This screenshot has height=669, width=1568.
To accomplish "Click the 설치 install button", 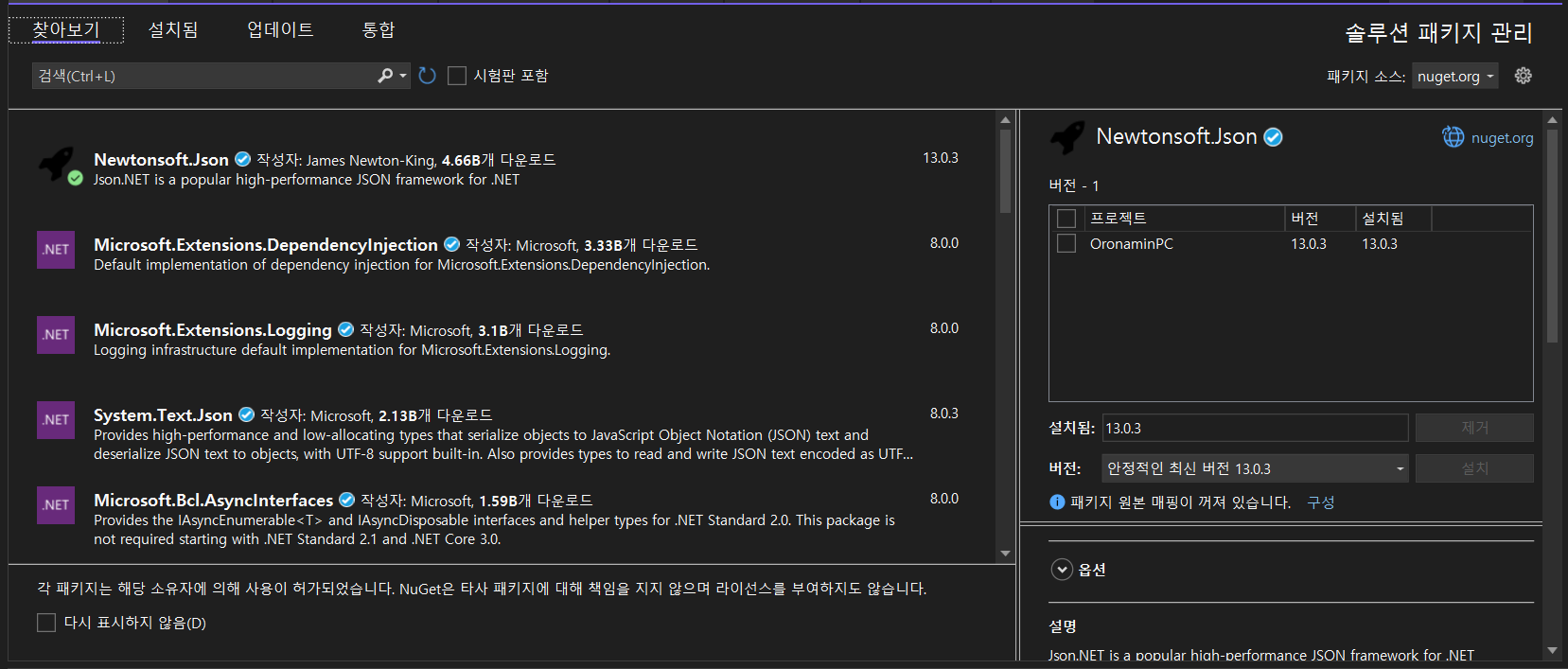I will point(1474,468).
